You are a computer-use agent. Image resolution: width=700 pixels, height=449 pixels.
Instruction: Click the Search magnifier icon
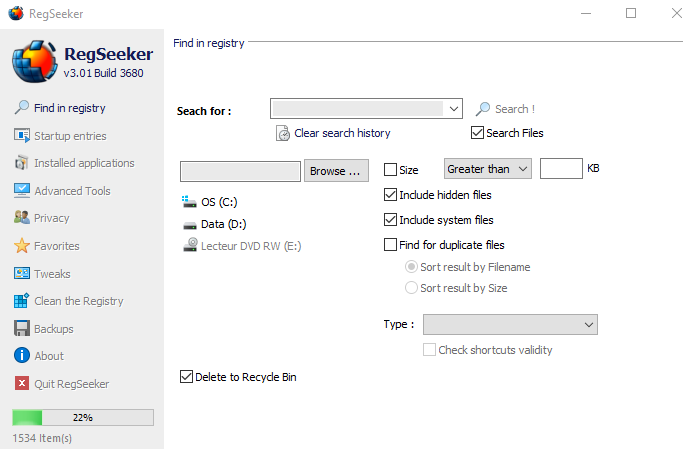click(483, 109)
